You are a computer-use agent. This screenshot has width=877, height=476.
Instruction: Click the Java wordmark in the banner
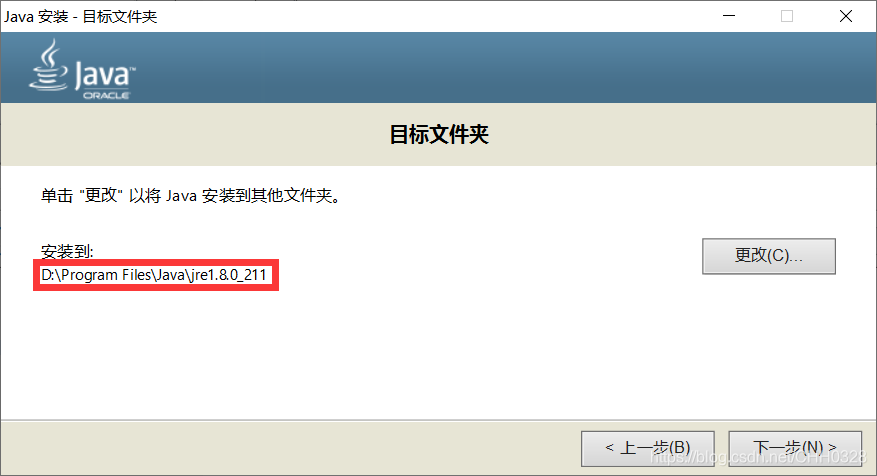[x=105, y=76]
